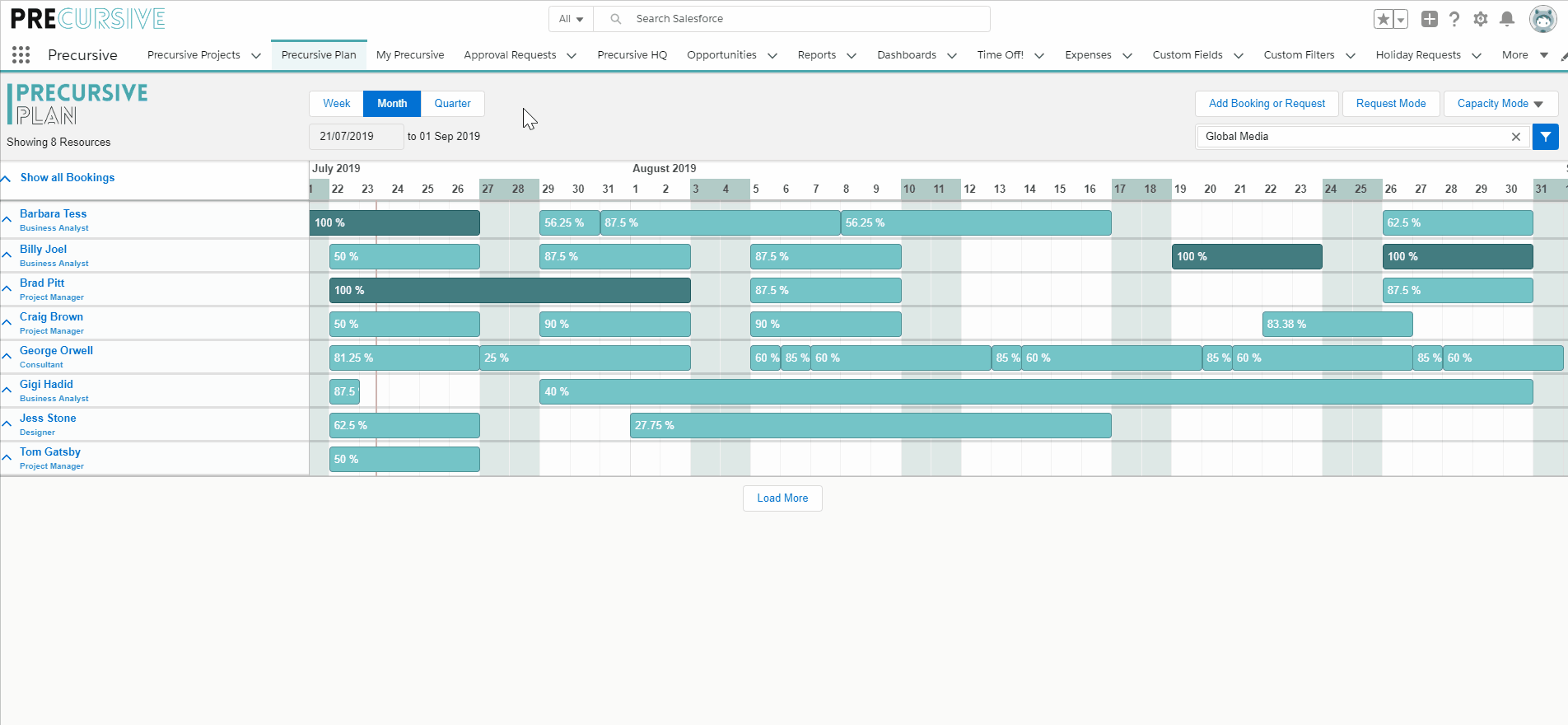Open the App Launcher grid icon
Viewport: 1568px width, 725px height.
21,55
